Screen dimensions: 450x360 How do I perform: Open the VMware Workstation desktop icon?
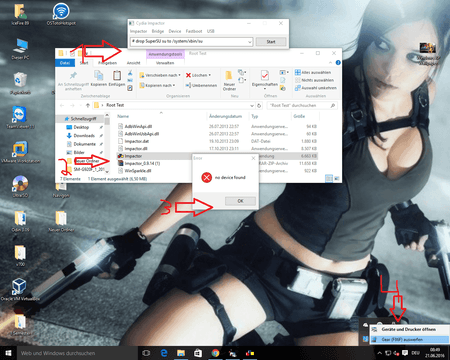click(x=20, y=152)
